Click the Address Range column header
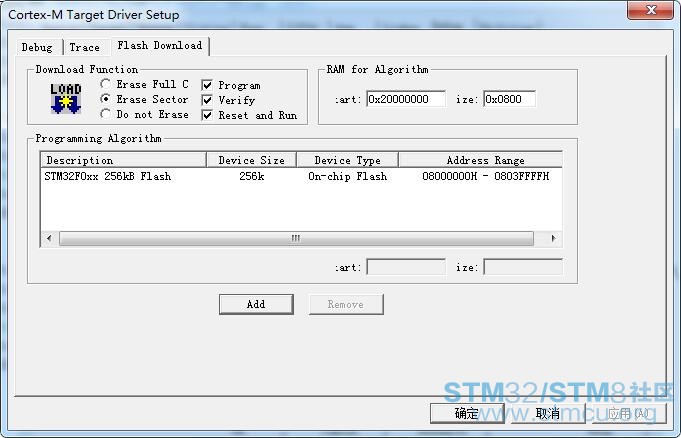 (480, 160)
